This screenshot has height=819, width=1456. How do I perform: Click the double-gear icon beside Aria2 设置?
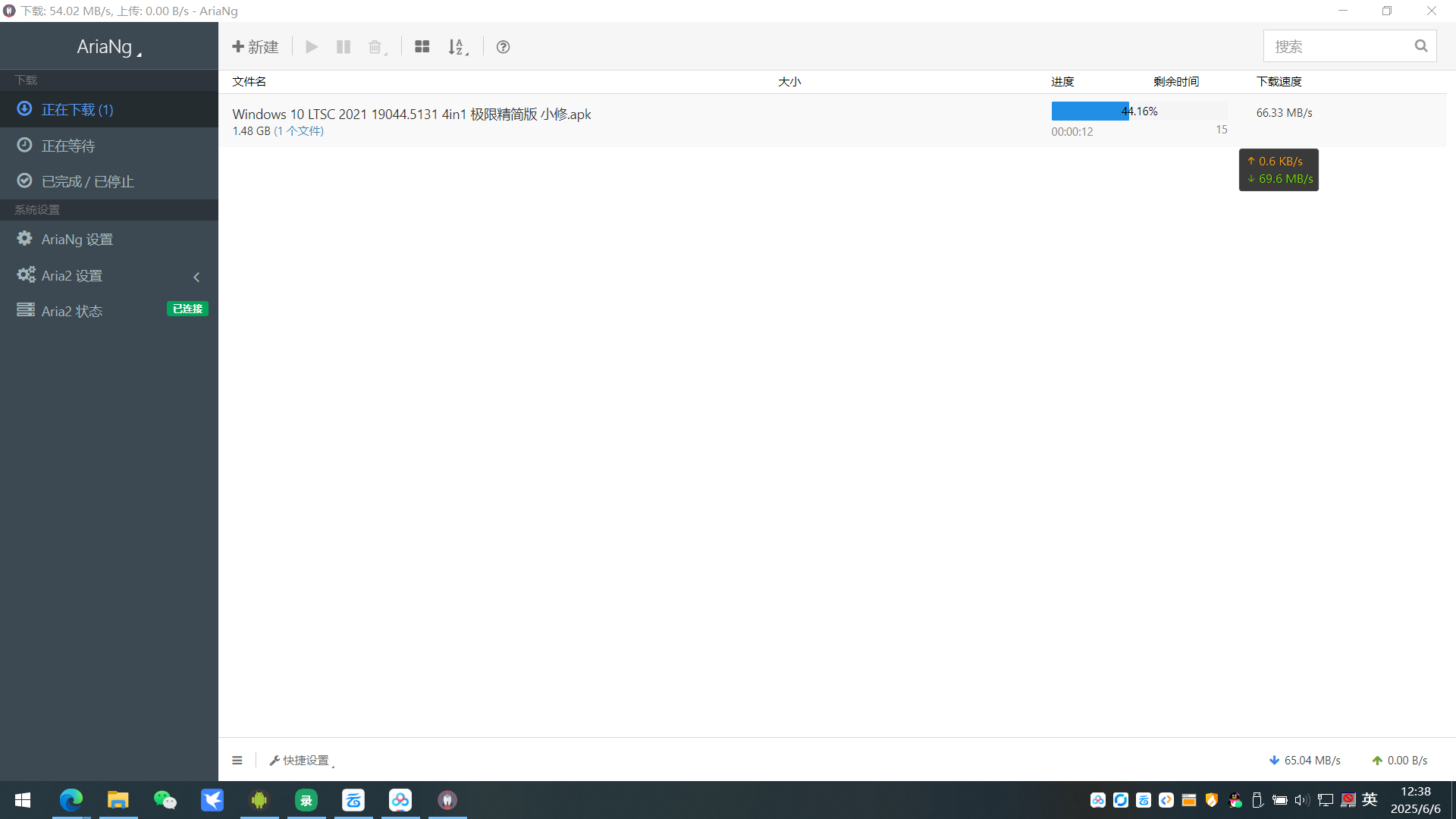(26, 275)
